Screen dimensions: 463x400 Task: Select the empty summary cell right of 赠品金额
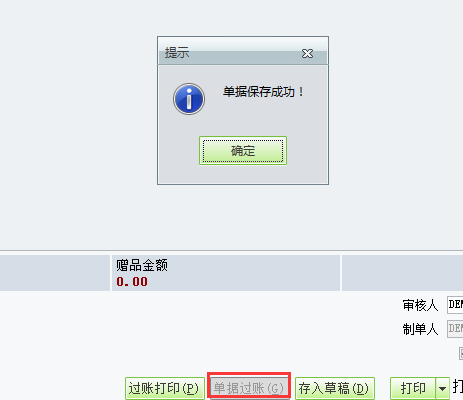click(402, 273)
